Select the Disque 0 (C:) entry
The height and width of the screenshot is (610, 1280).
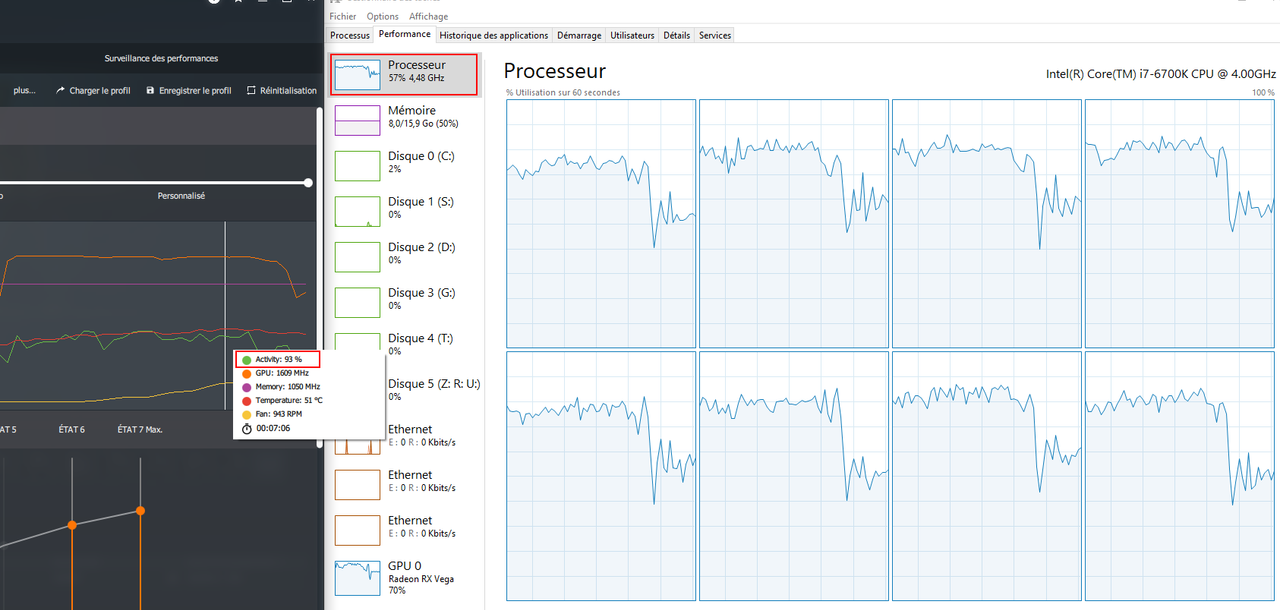pos(404,165)
